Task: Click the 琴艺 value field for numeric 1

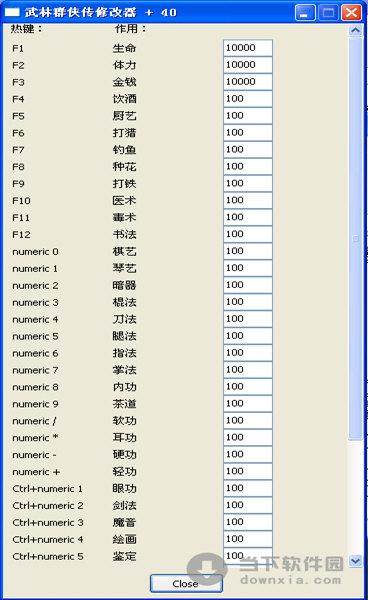Action: click(x=248, y=268)
